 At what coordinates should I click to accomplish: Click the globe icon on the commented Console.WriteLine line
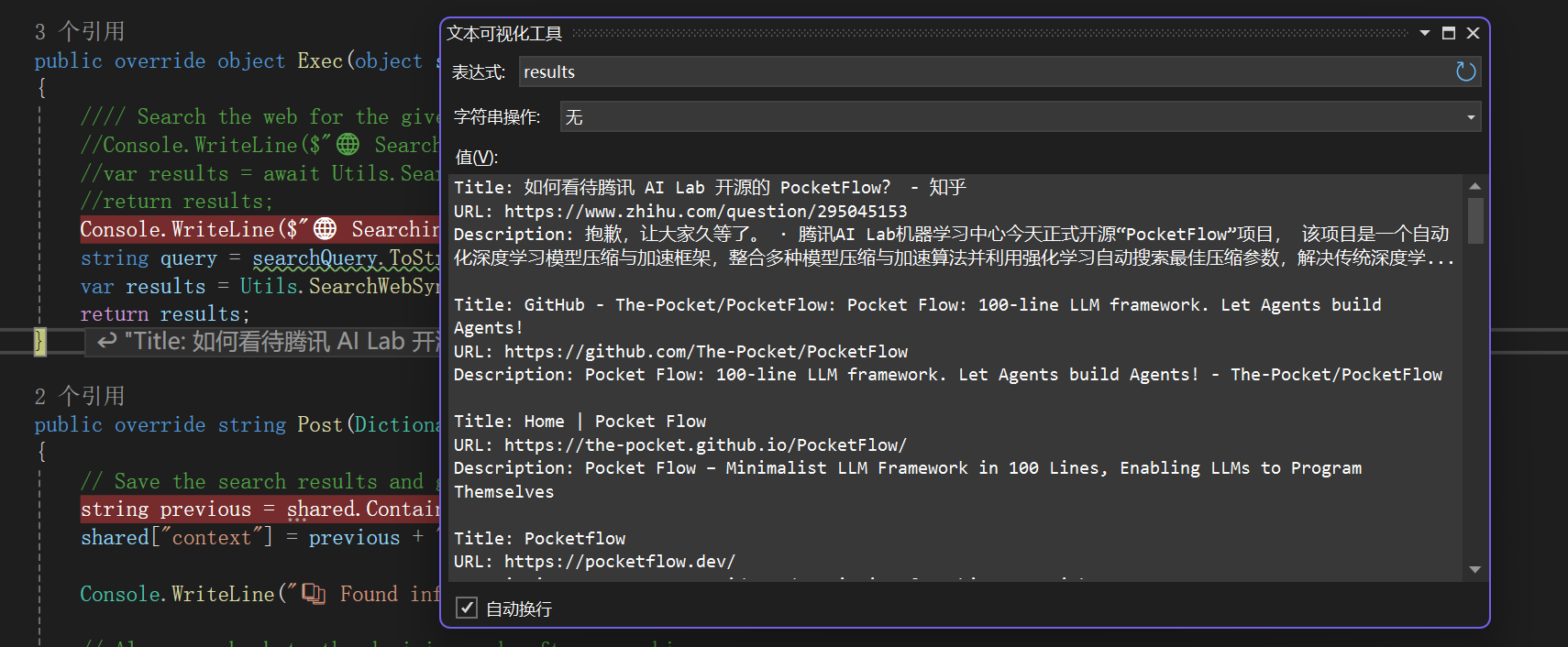tap(348, 145)
